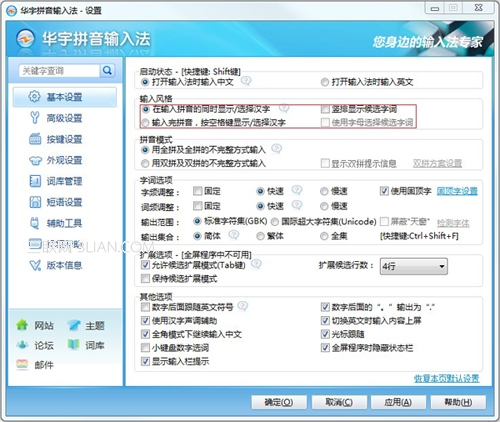Switch to 高级设置 sidebar tab
This screenshot has width=500, height=422.
(65, 118)
